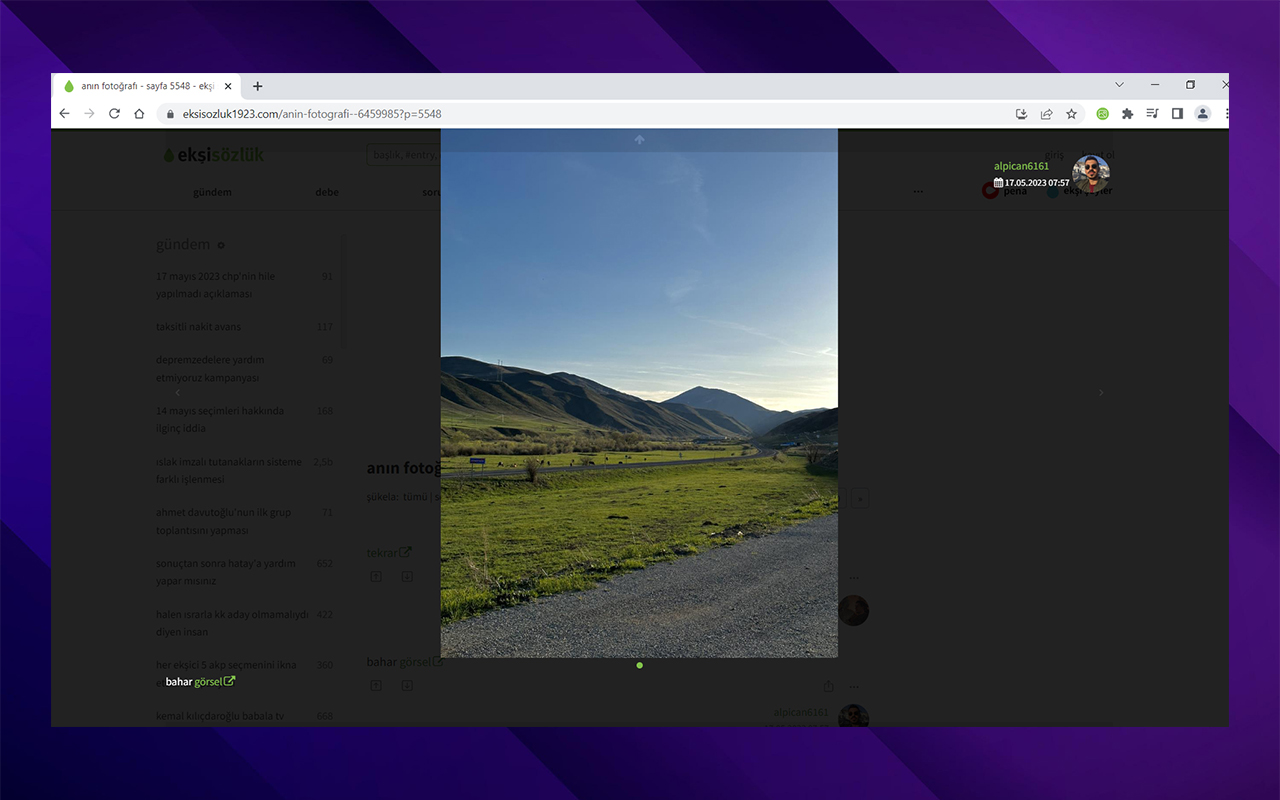Open the green image extension icon

pos(1102,114)
